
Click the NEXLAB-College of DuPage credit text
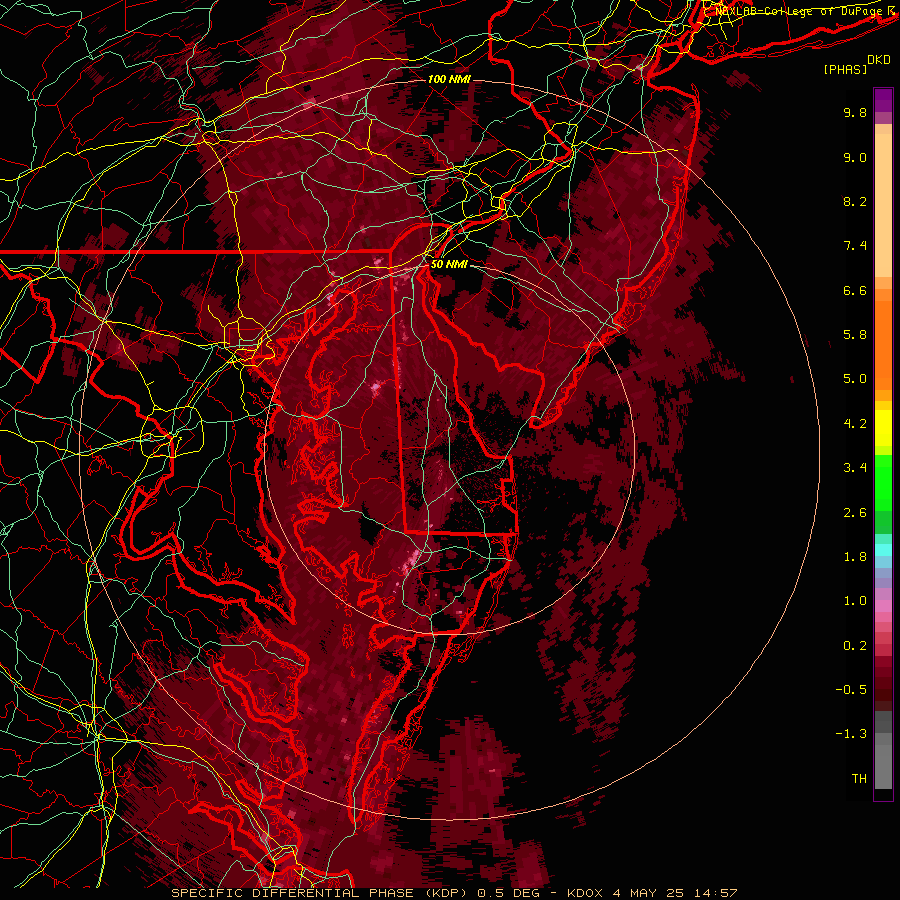point(798,11)
